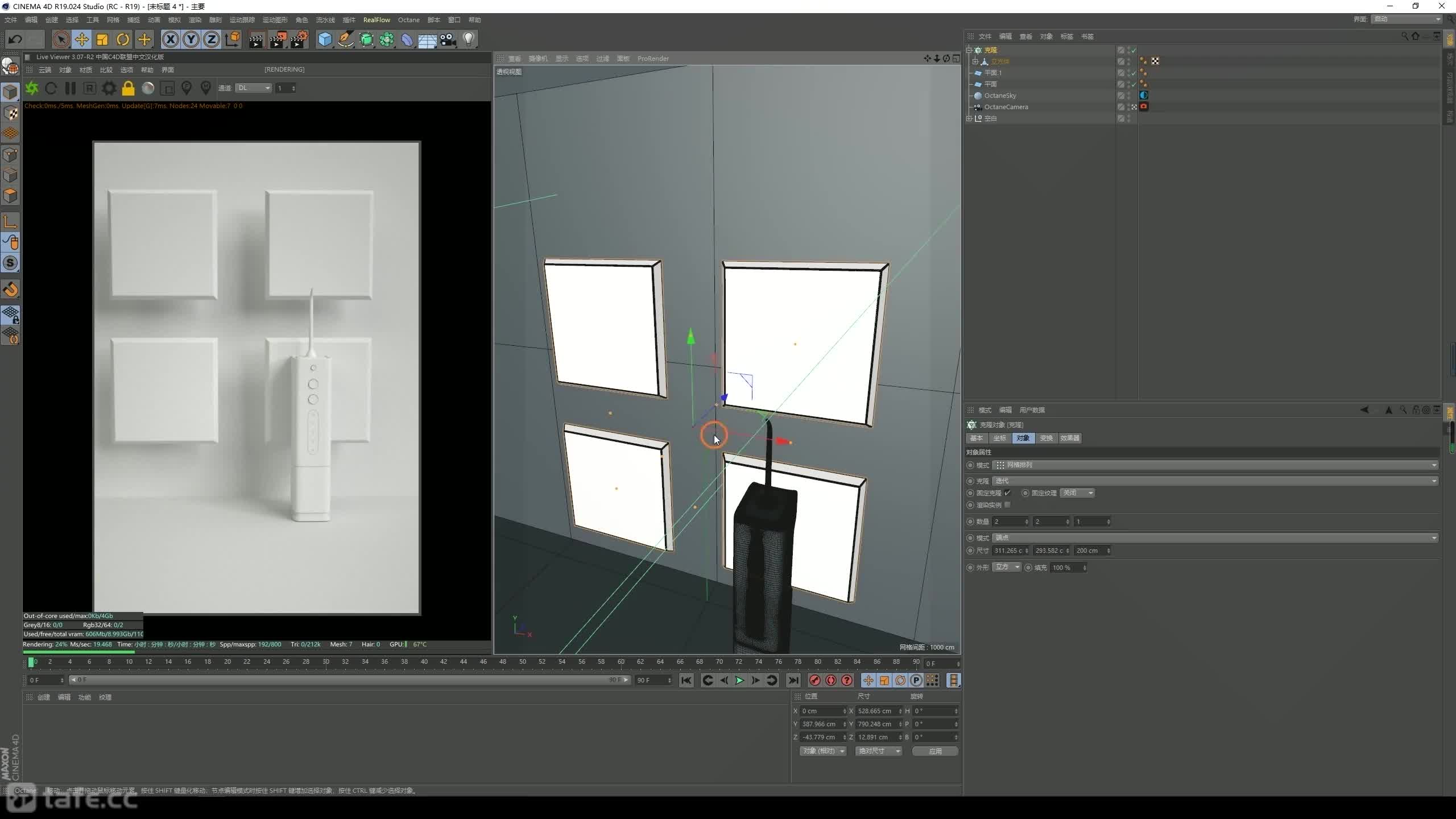Screen dimensions: 1456x819
Task: Select the Live Selection tool
Action: tap(61, 39)
